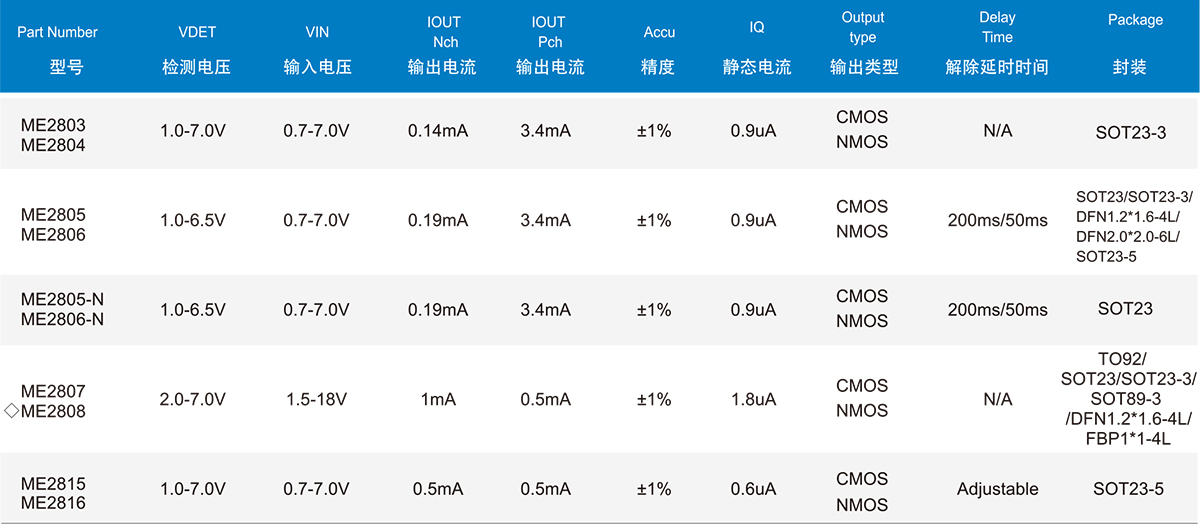1200x524 pixels.
Task: Click the IOUT Pch column header
Action: click(549, 45)
